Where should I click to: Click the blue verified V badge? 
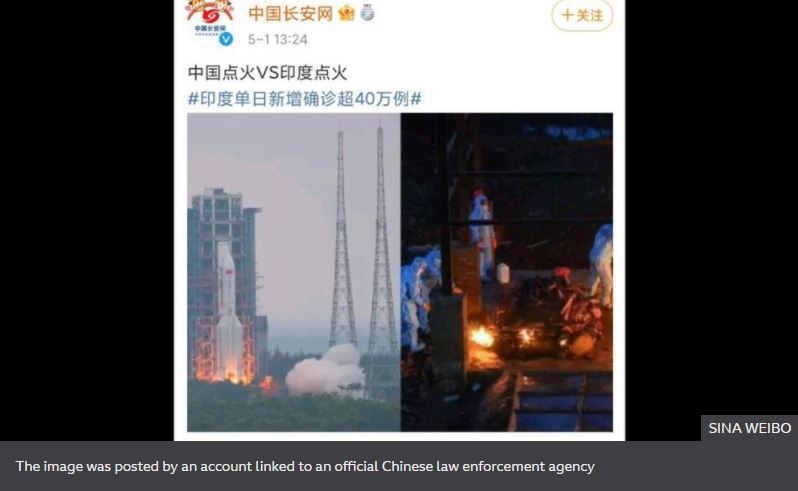226,39
